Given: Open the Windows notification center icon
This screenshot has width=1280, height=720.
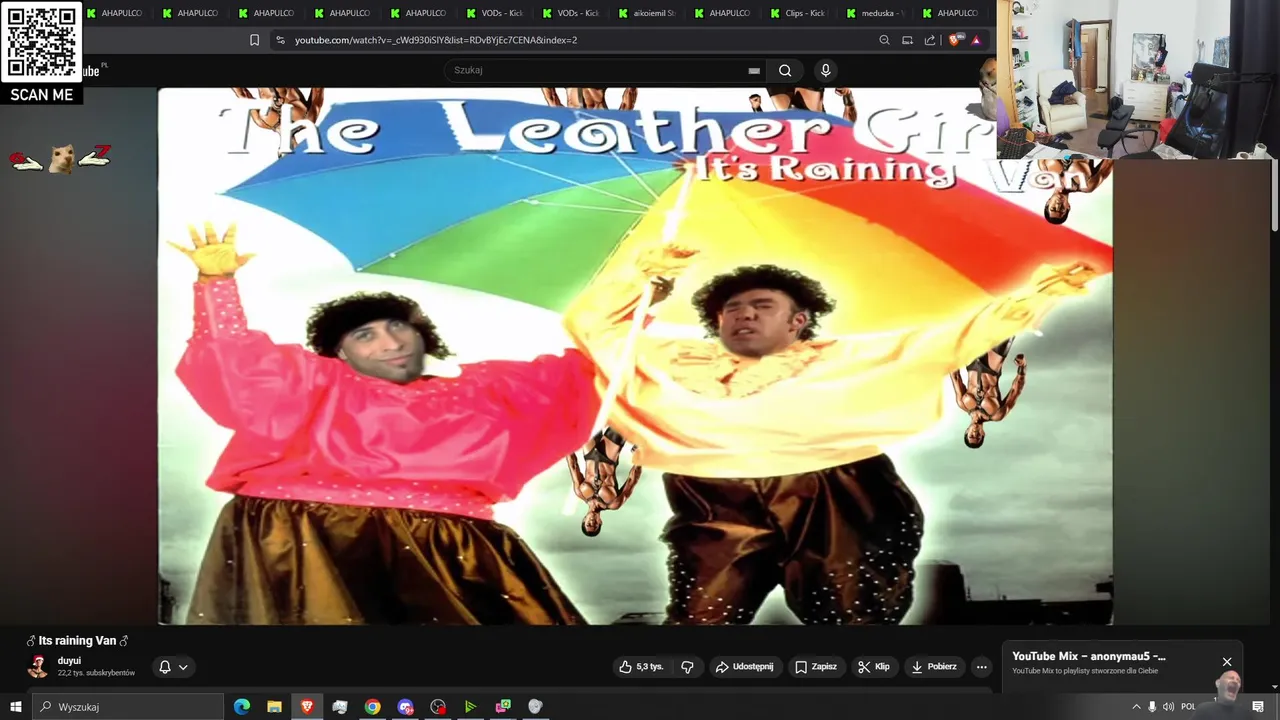Looking at the screenshot, I should coord(1258,707).
